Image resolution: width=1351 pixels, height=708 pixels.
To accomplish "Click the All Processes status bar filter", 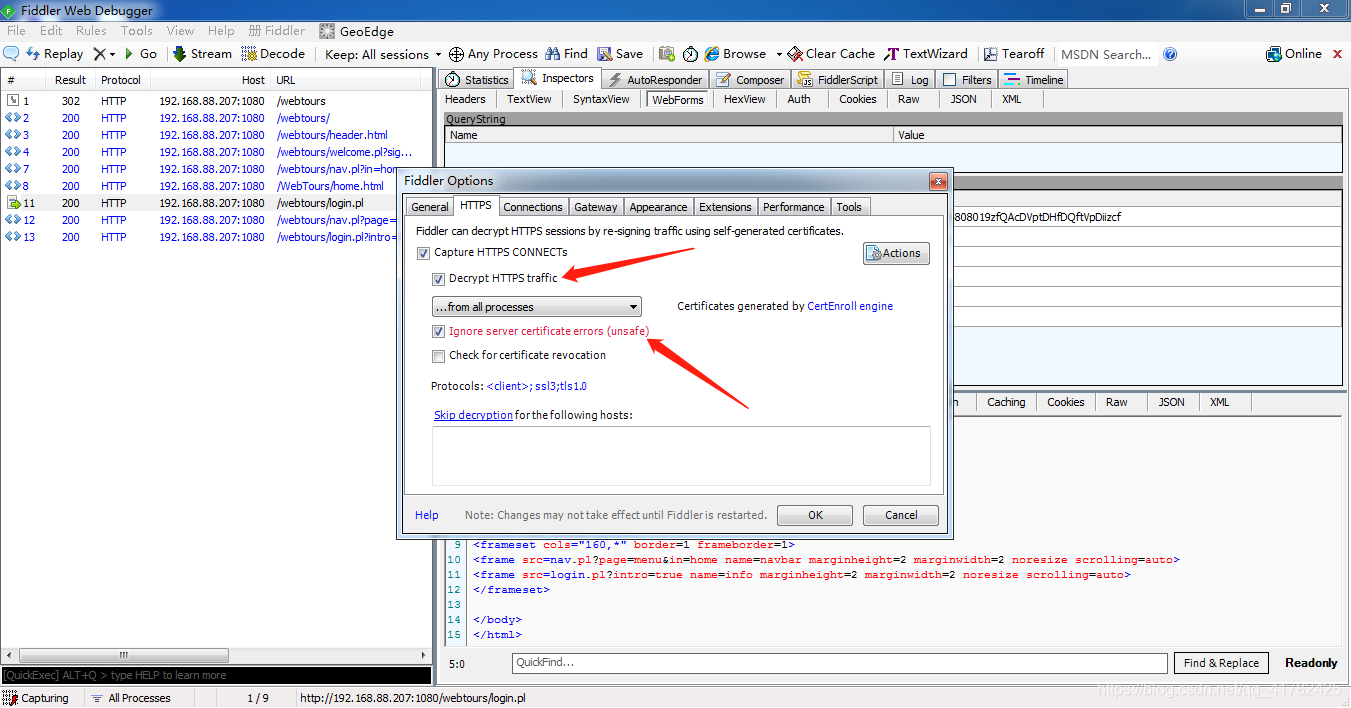I will 130,698.
